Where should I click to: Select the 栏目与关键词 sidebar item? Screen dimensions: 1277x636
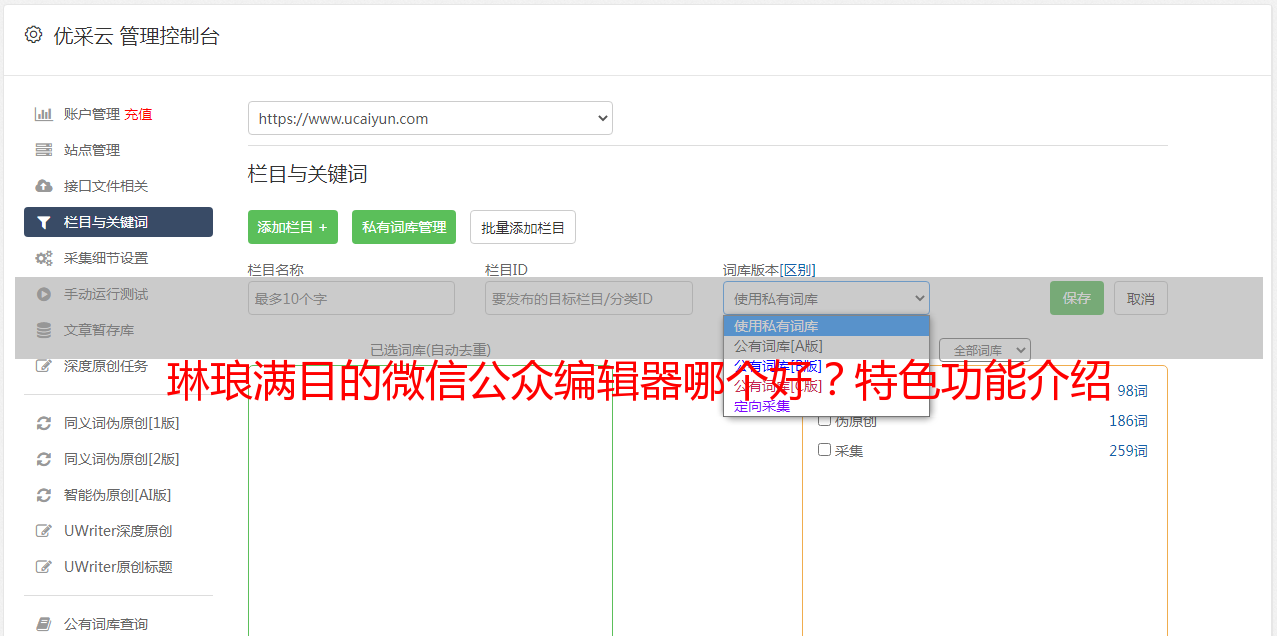coord(118,222)
